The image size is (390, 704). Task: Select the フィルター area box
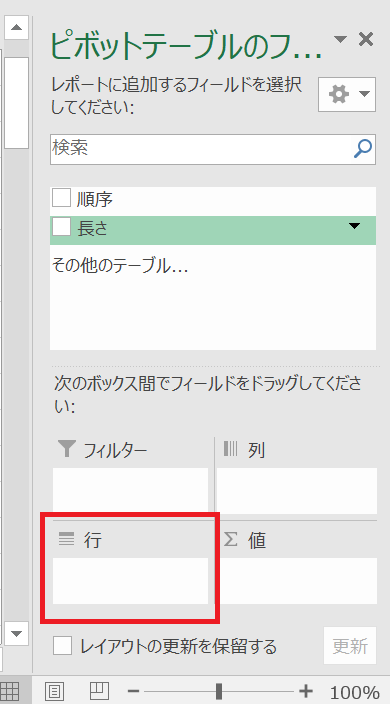pyautogui.click(x=131, y=490)
